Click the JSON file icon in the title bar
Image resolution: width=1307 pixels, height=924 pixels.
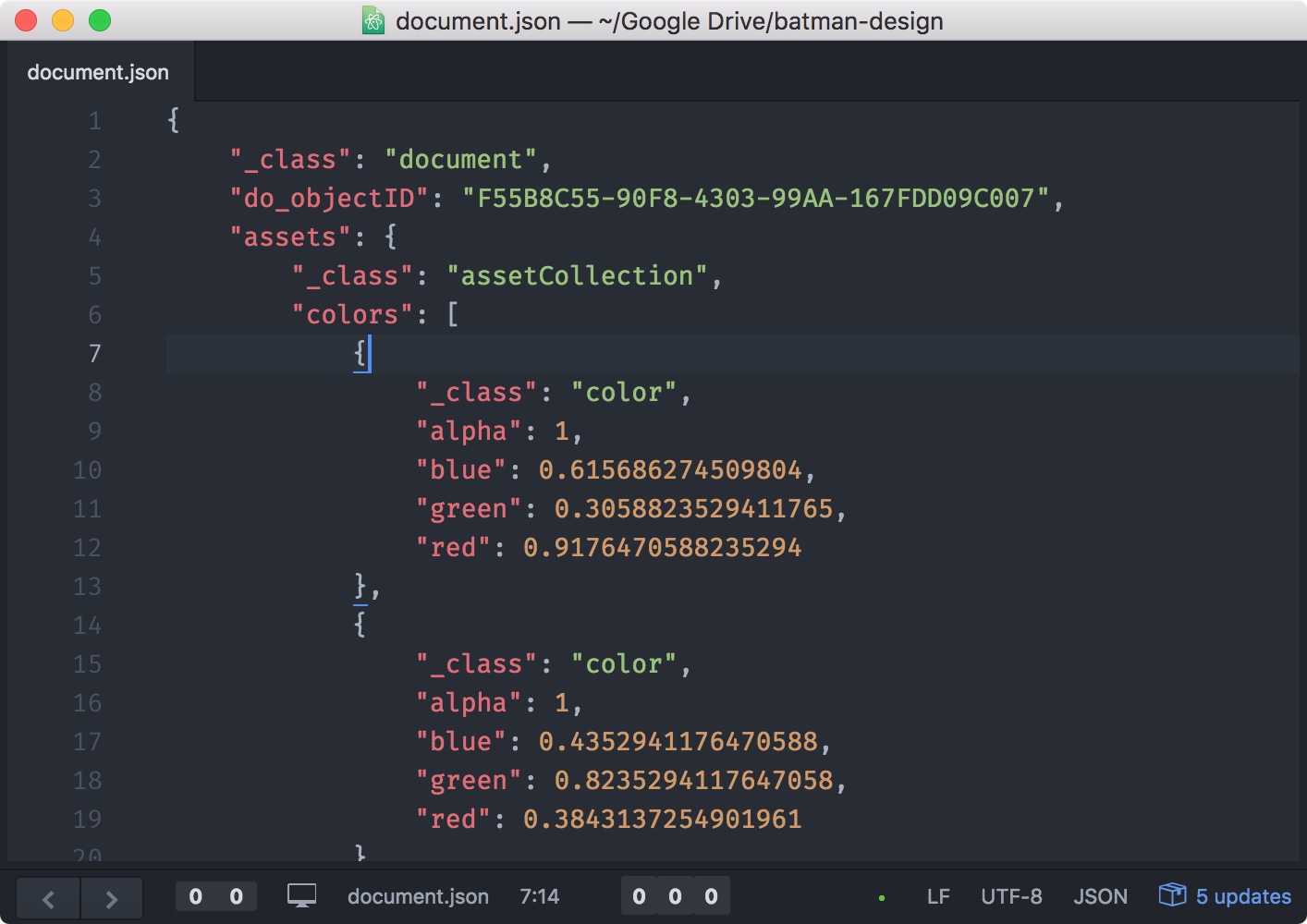(x=373, y=20)
